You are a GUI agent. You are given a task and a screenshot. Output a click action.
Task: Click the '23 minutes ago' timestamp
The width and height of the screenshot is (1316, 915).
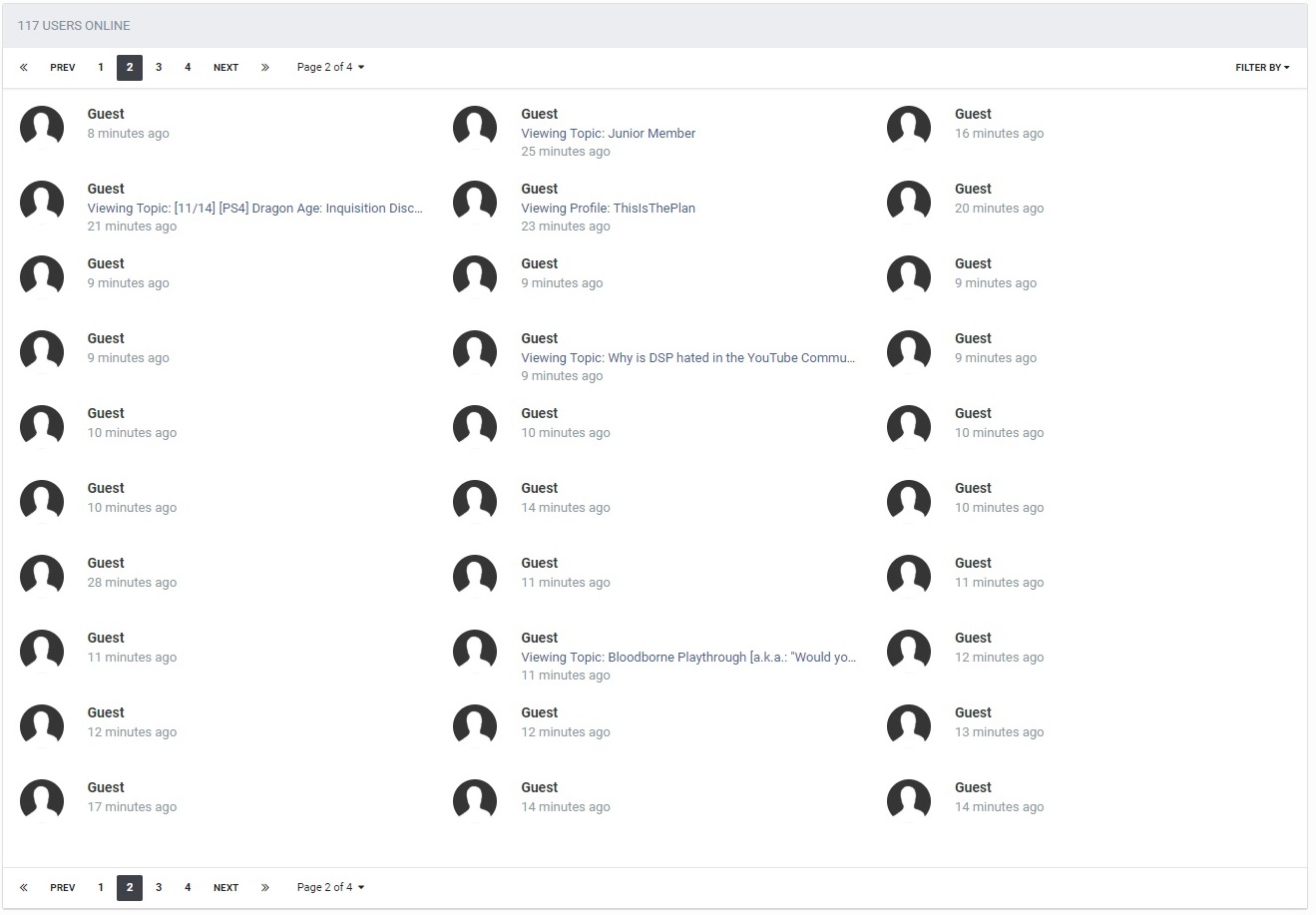(566, 227)
